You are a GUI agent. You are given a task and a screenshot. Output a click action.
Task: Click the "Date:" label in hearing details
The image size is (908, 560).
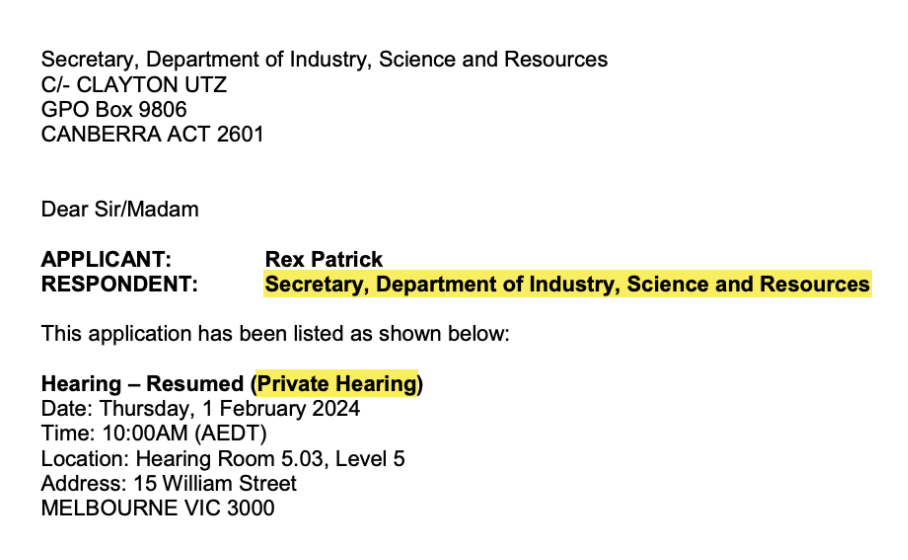coord(63,409)
